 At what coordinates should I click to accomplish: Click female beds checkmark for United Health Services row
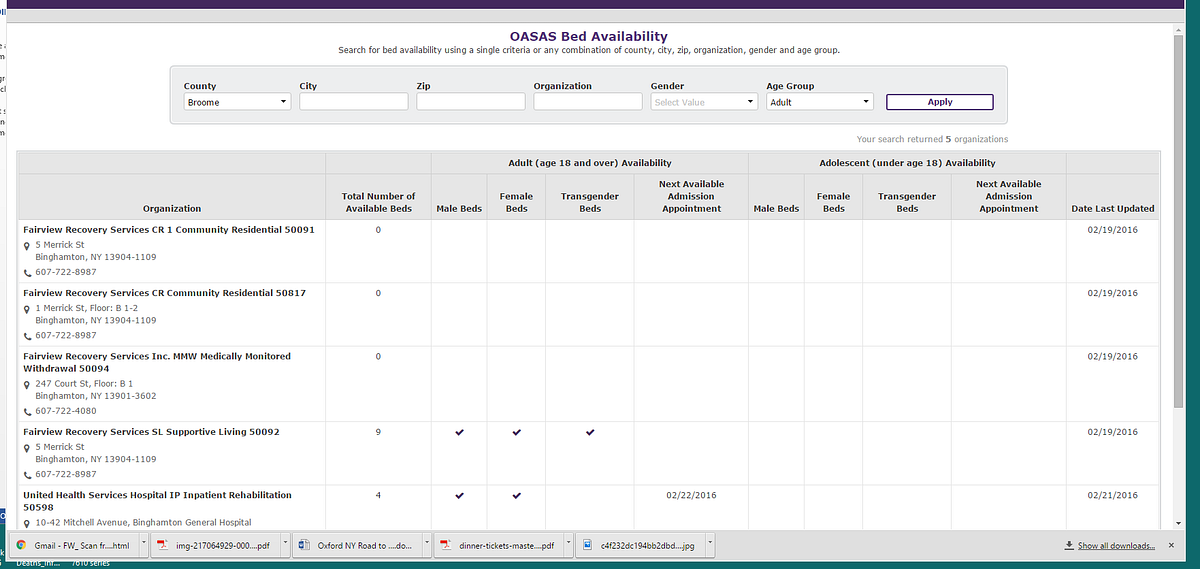point(516,495)
